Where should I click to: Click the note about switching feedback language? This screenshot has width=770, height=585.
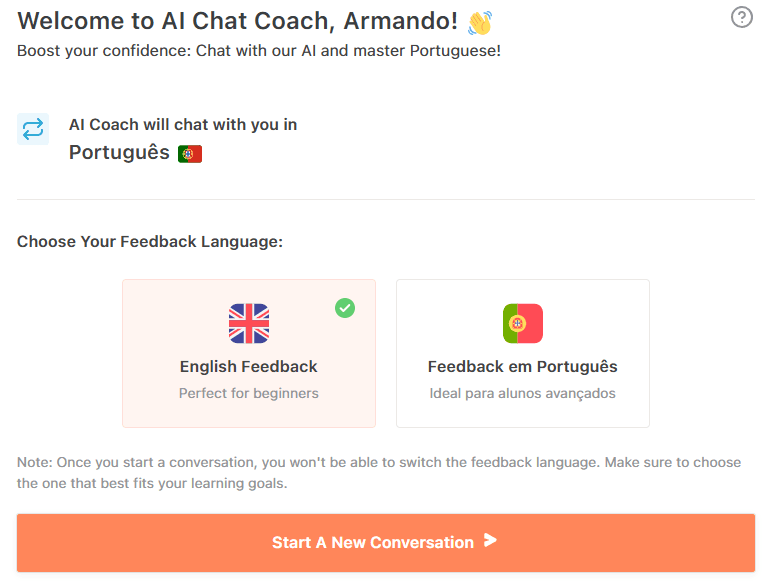click(379, 472)
